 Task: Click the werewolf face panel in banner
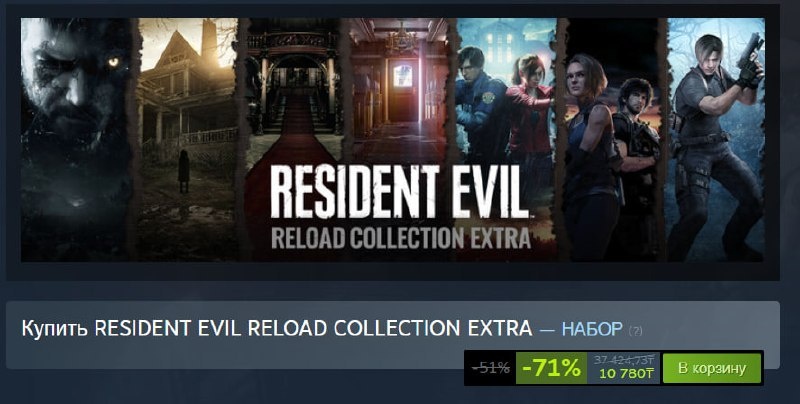tap(78, 139)
